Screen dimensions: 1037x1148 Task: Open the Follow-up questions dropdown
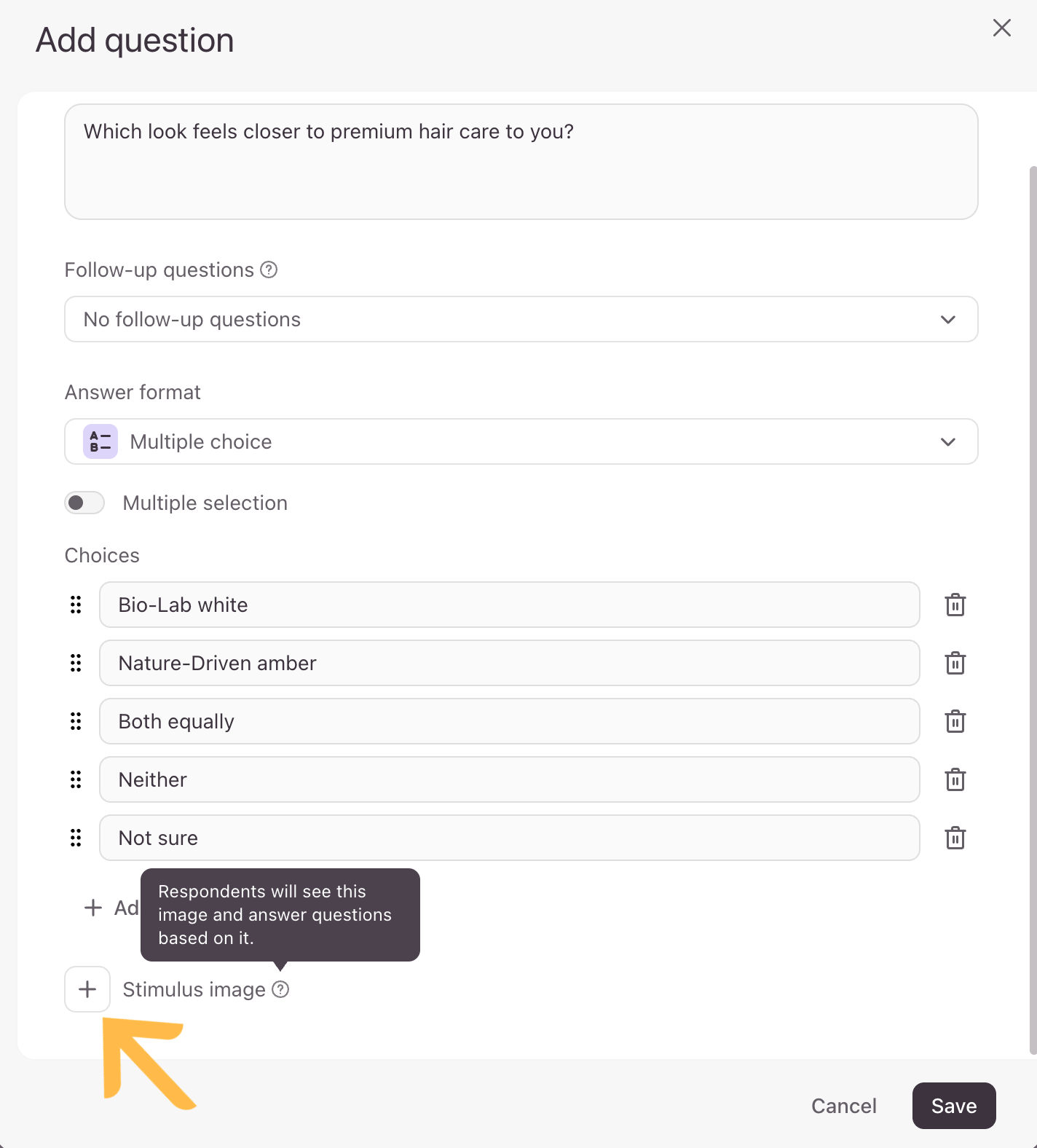click(521, 319)
